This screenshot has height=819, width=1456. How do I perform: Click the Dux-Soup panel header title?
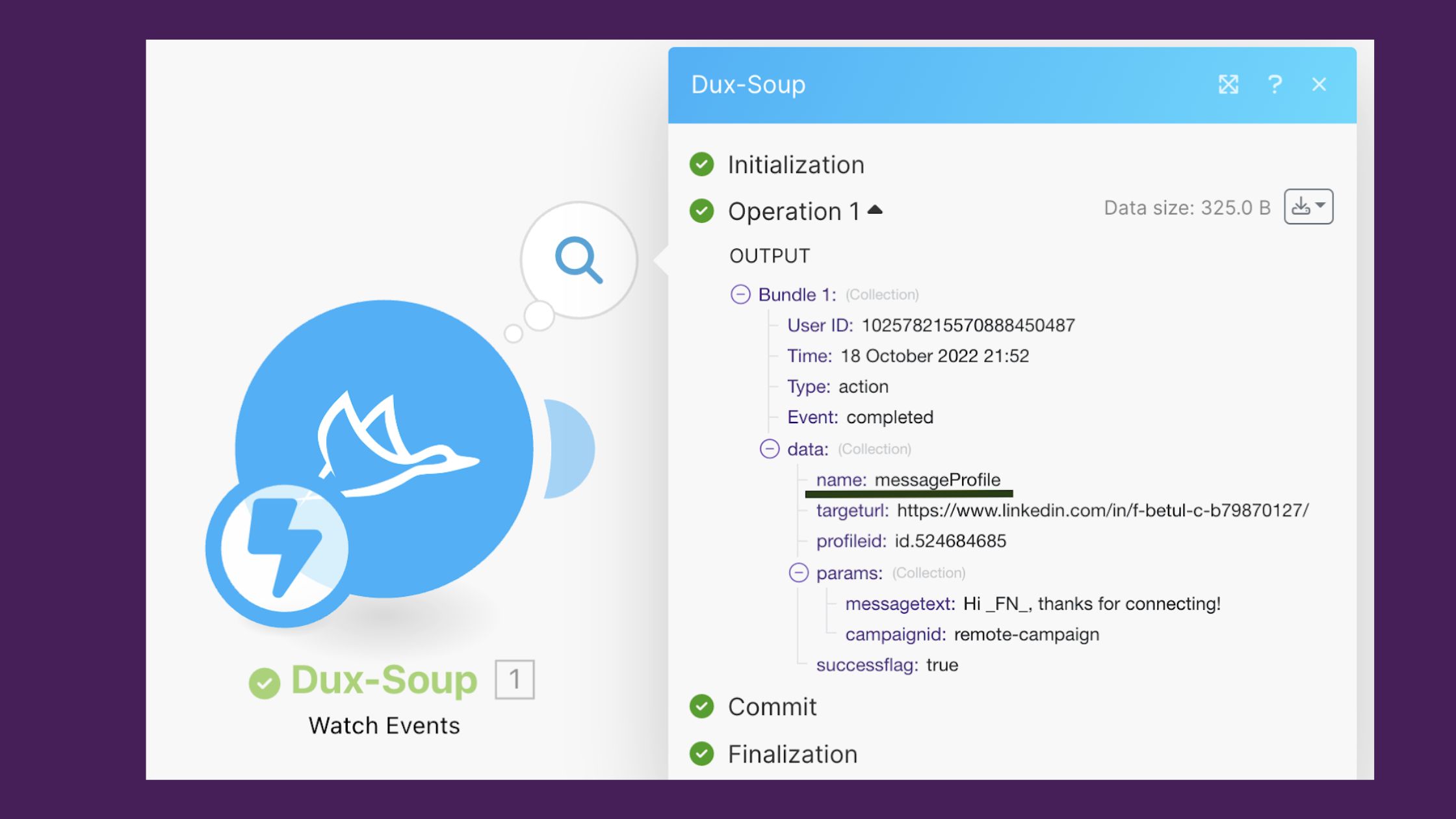click(748, 84)
